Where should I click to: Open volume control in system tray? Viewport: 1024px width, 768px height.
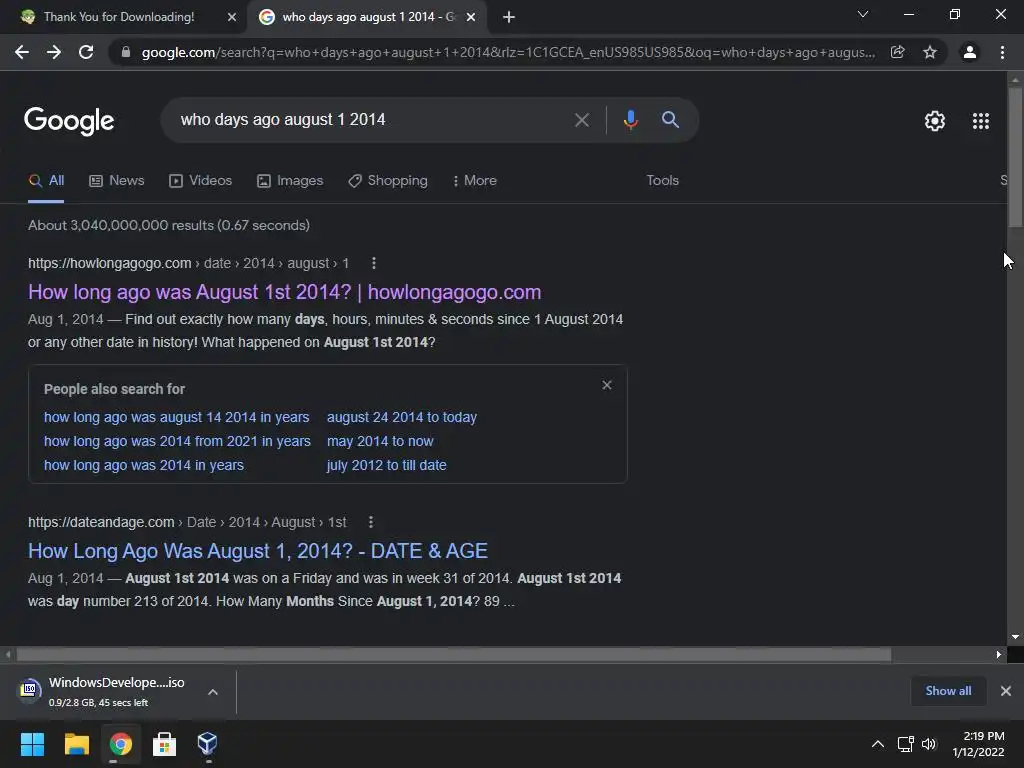pos(929,744)
